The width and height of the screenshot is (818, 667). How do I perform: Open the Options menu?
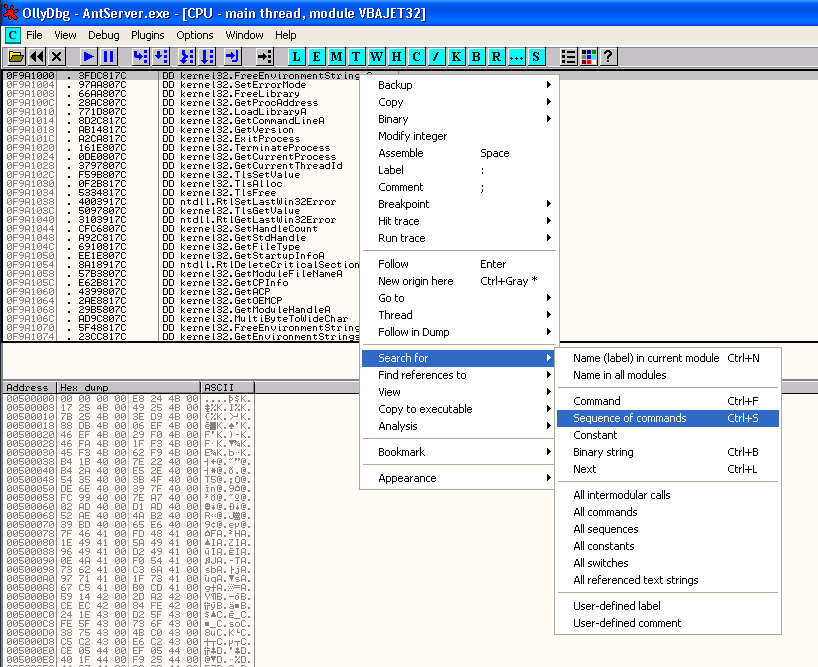195,35
